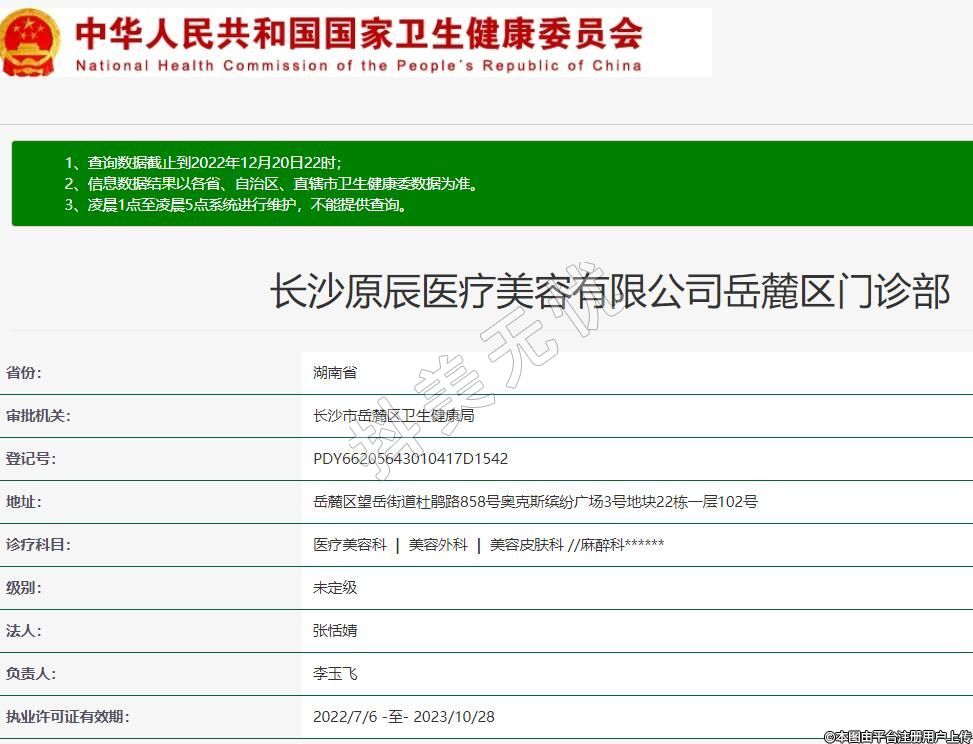Click the 登记号 row label
Viewport: 973px width, 744px height.
31,459
